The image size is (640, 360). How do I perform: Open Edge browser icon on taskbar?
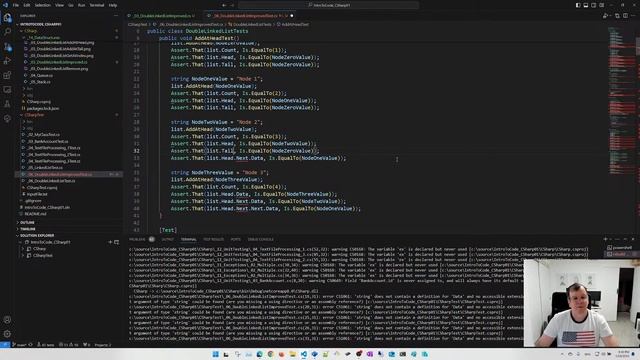tap(260, 354)
